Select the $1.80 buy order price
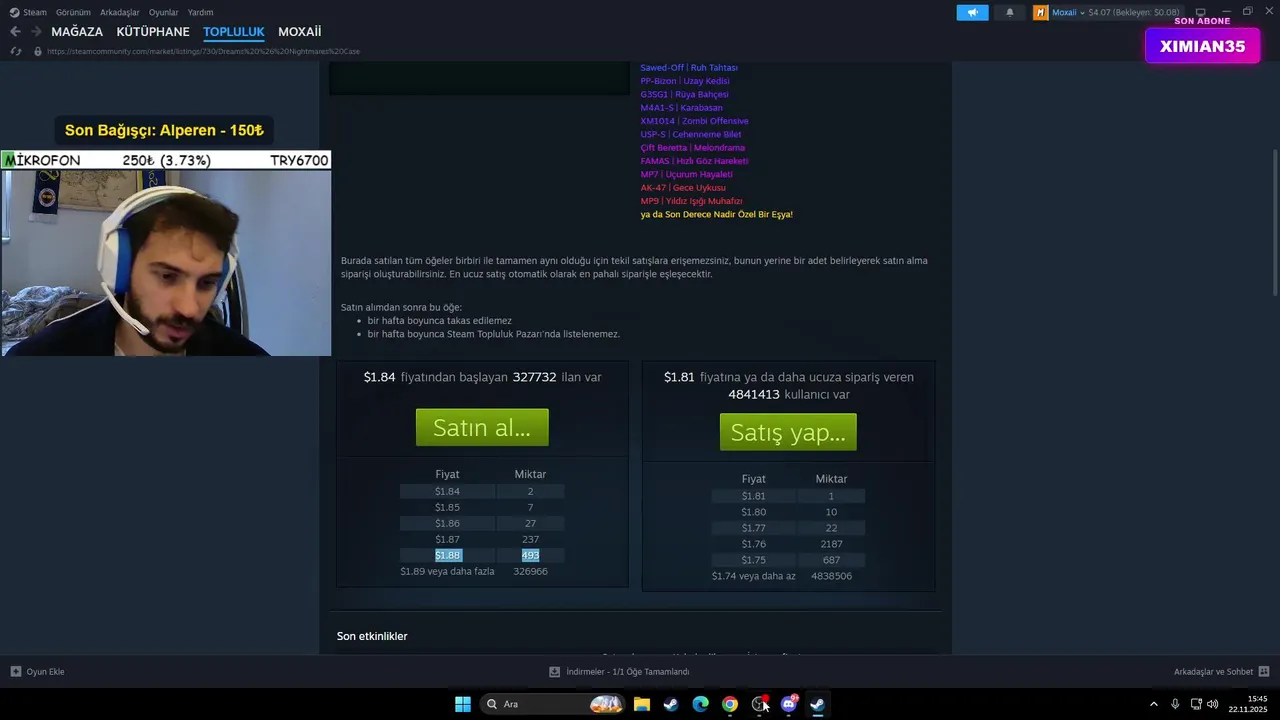The image size is (1280, 720). pos(753,512)
